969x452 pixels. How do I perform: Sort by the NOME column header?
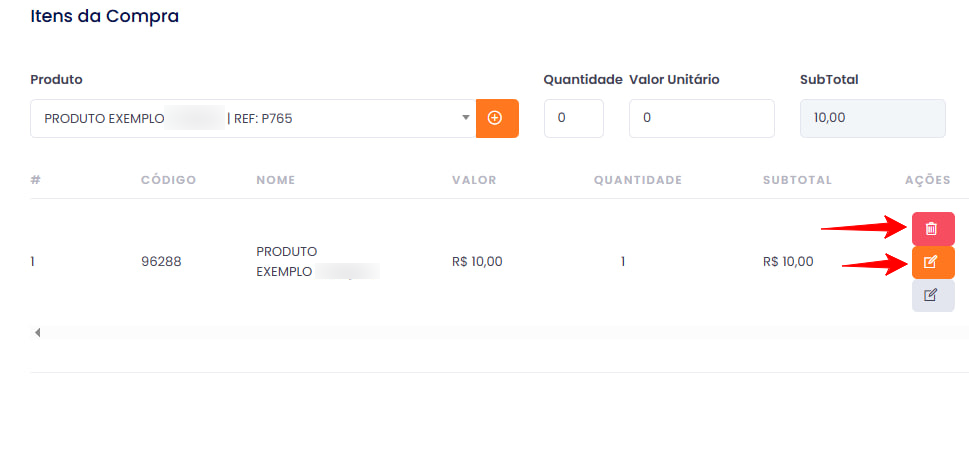[276, 180]
